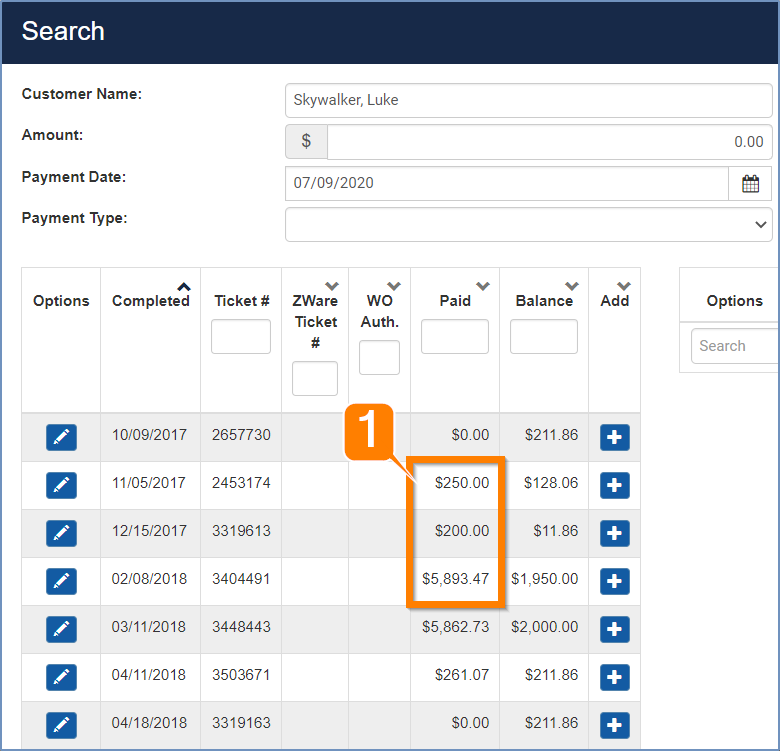Sort the table by Balance column
The width and height of the screenshot is (780, 751).
572,287
